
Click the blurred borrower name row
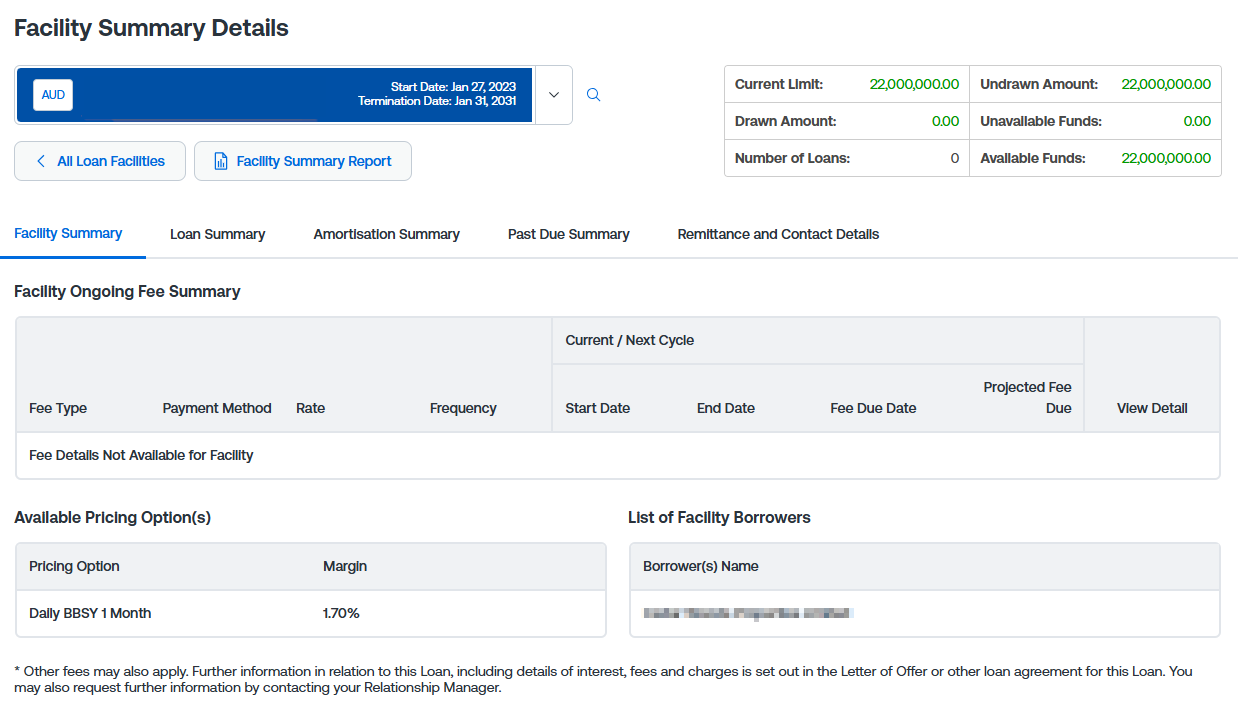click(925, 613)
